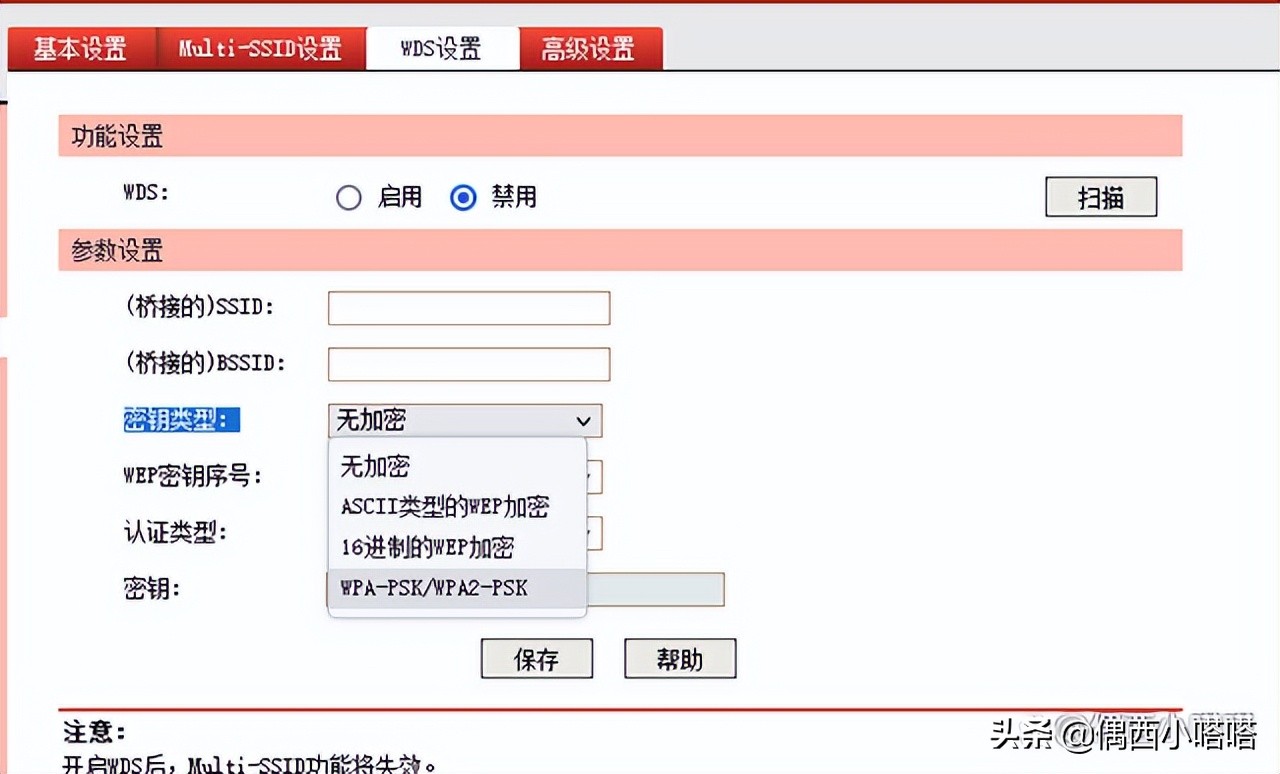Open the WEP密钥序号 dropdown arrow
This screenshot has width=1280, height=774.
pyautogui.click(x=594, y=477)
